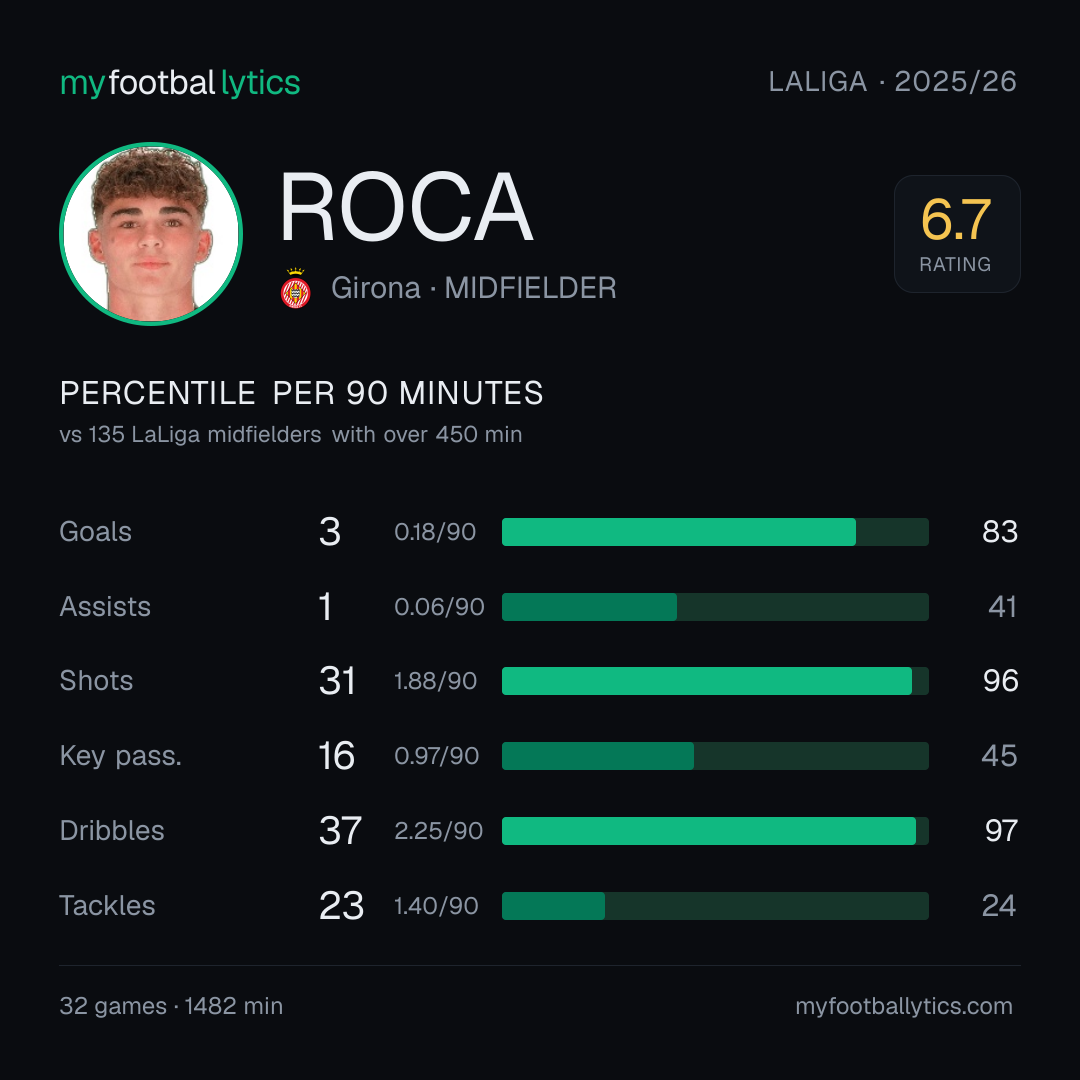
Task: Select the LALIGA · 2025/26 season label
Action: click(893, 82)
